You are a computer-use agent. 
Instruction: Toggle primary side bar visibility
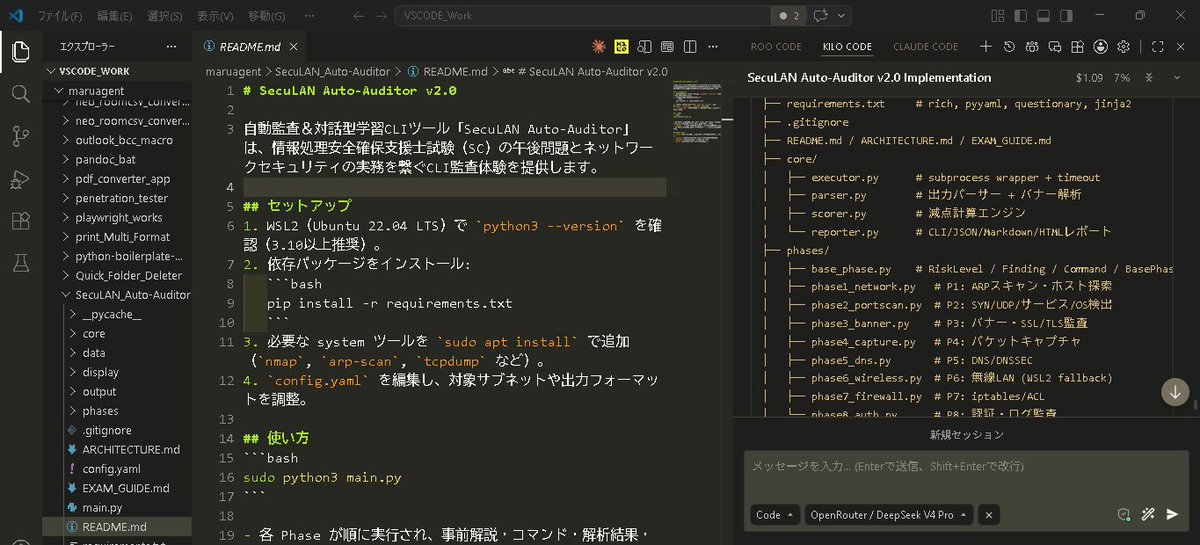click(1019, 16)
